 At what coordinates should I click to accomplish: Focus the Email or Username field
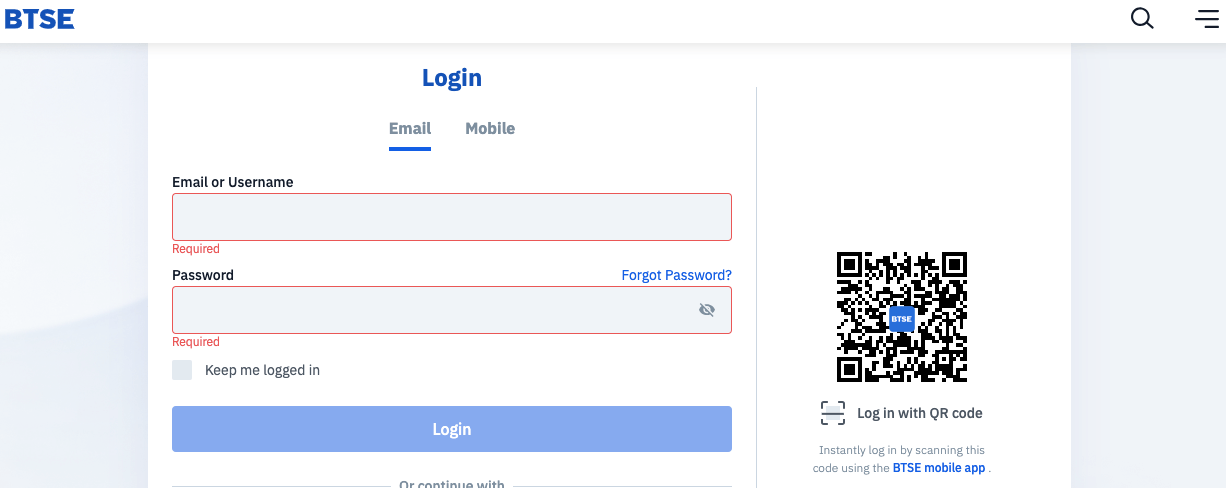(x=452, y=217)
